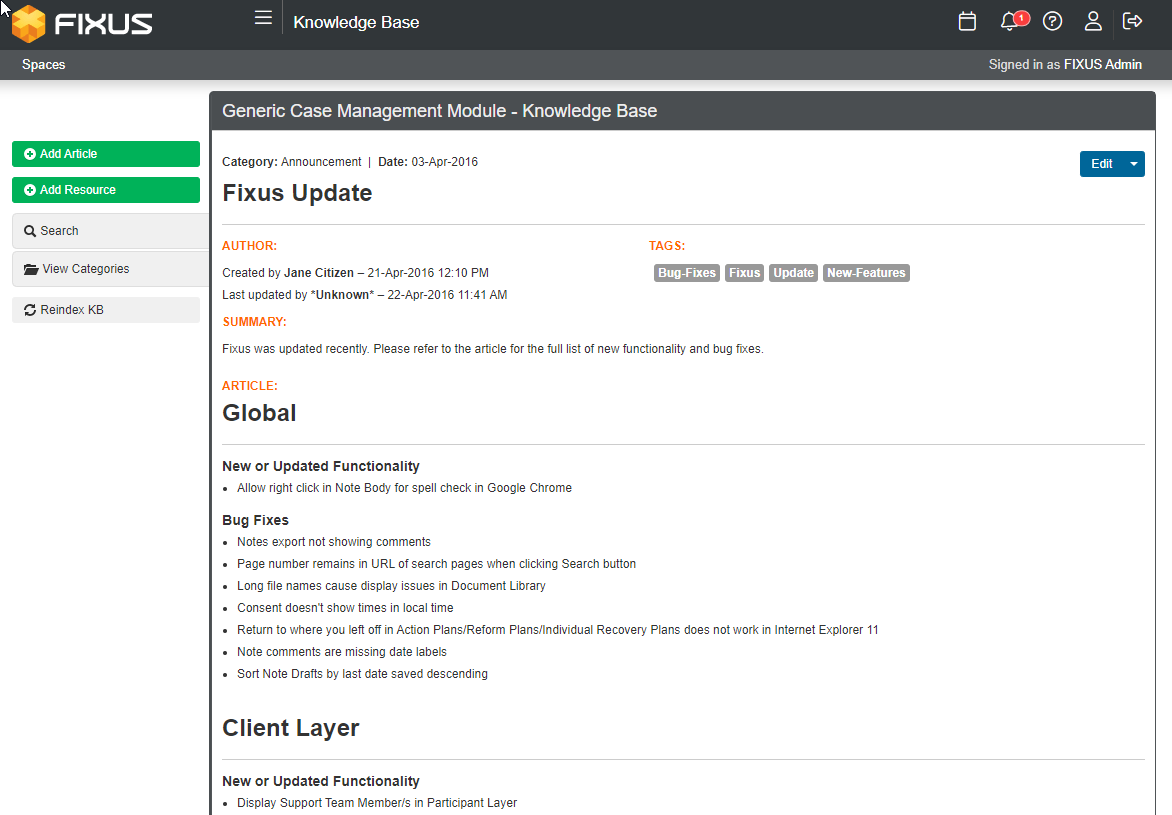Click the Add Resource button
The height and width of the screenshot is (815, 1172).
click(x=105, y=190)
